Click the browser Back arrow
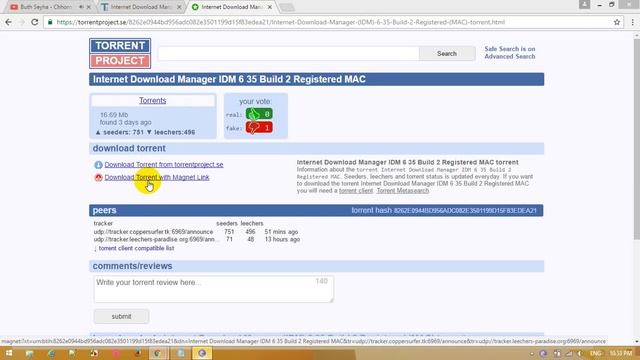Viewport: 640px width, 360px height. tap(9, 22)
